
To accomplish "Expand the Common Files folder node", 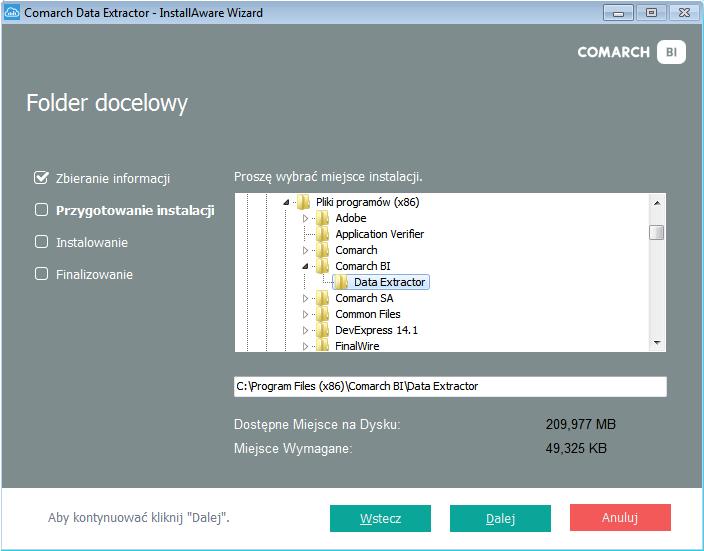I will 305,314.
